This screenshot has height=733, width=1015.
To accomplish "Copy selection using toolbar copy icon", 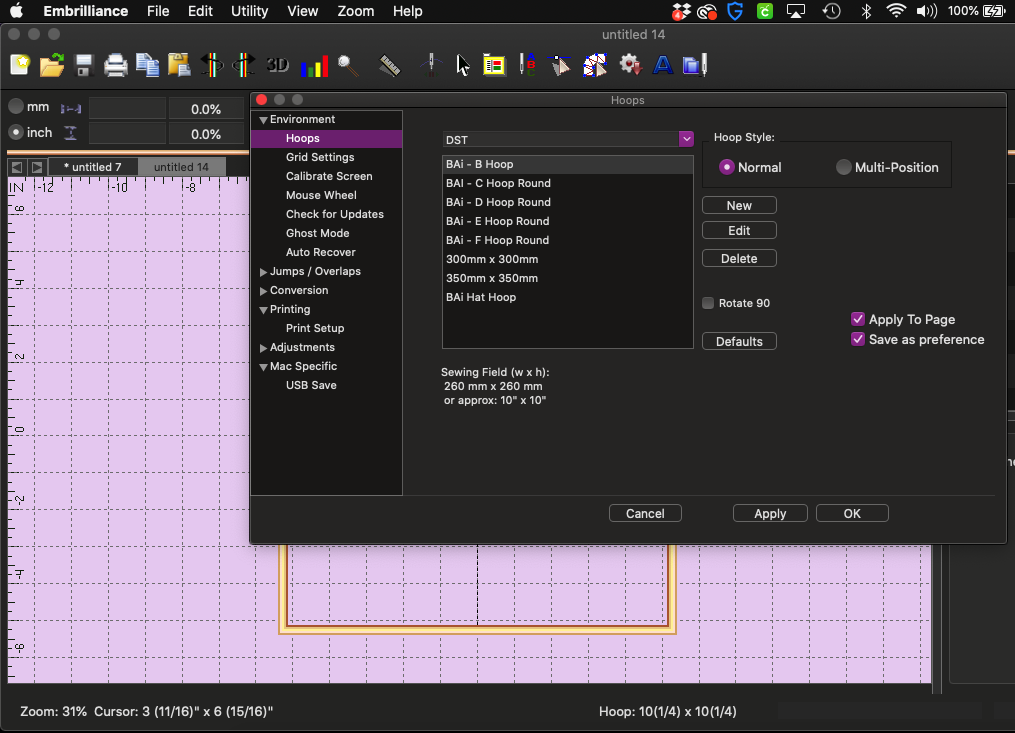I will (x=148, y=65).
